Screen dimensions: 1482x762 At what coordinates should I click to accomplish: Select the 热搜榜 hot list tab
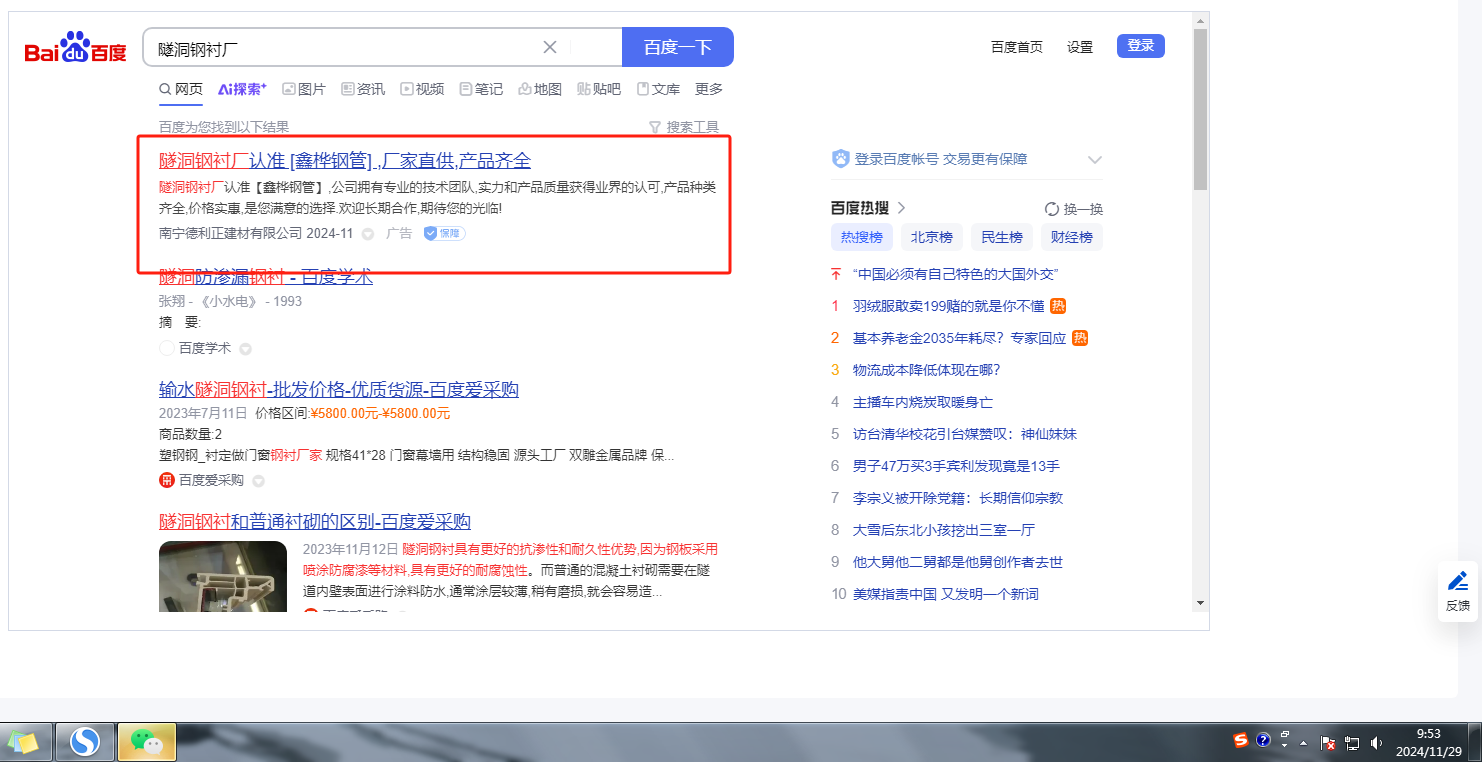[862, 237]
